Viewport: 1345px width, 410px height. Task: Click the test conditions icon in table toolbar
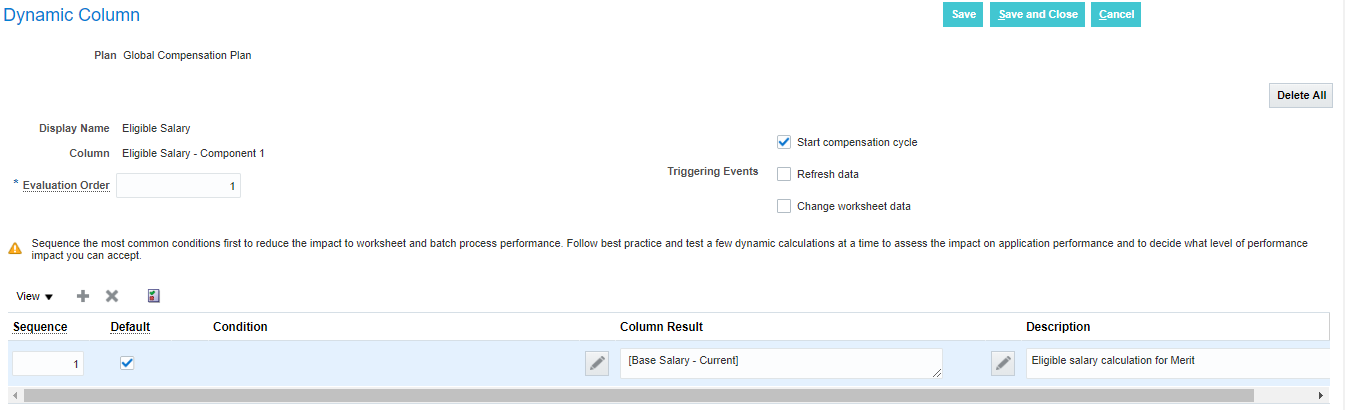click(x=153, y=296)
